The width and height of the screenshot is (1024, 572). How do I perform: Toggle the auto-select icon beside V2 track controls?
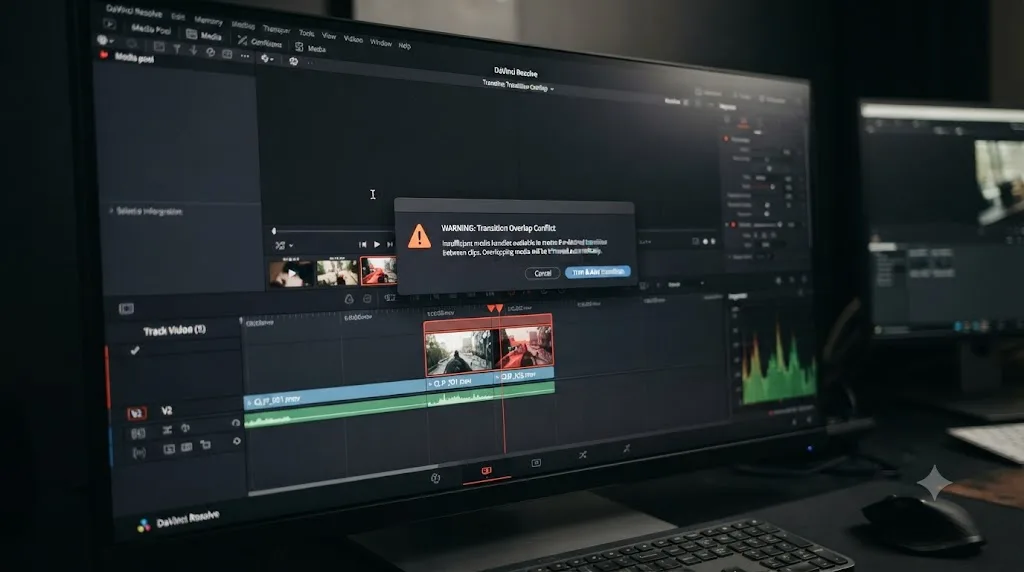click(167, 430)
